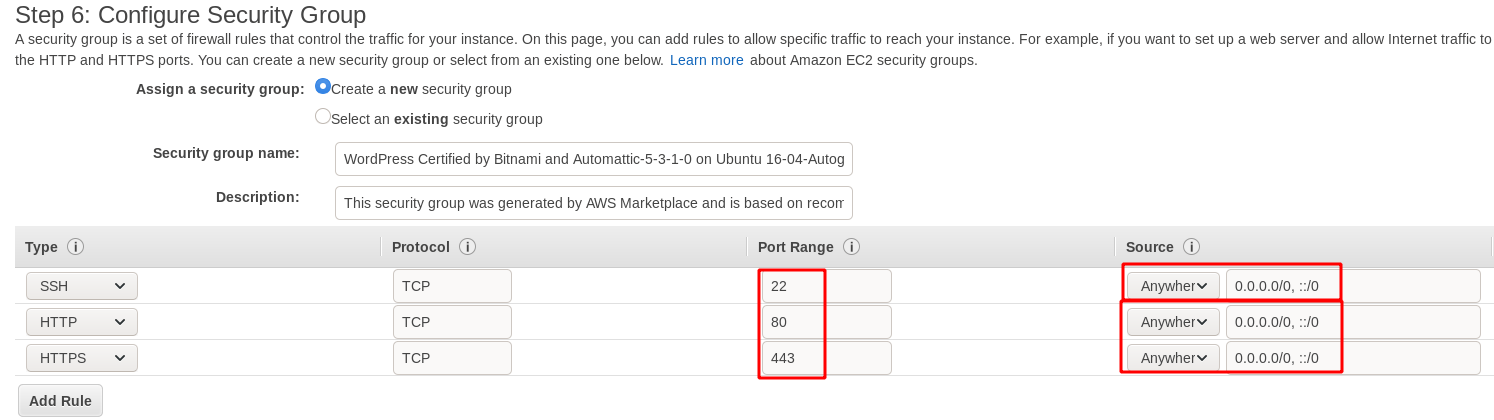1494x420 pixels.
Task: Expand the HTTP type dropdown
Action: (82, 322)
